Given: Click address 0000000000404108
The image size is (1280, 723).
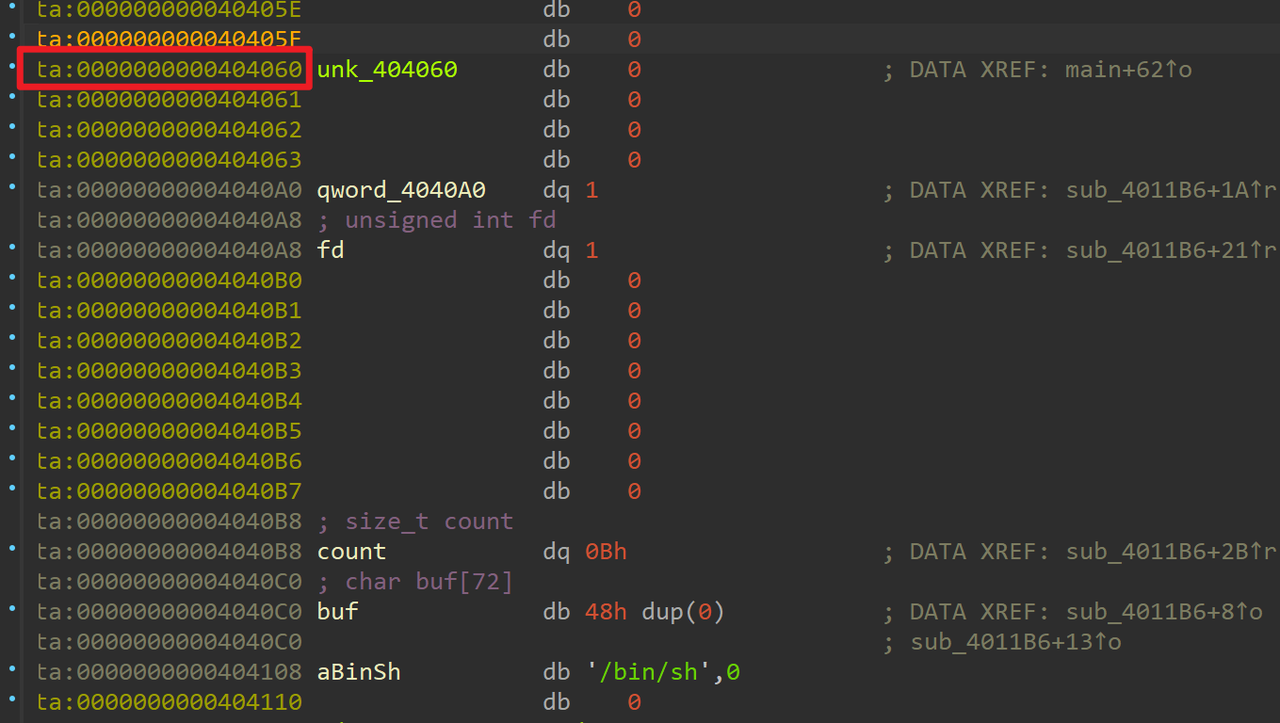Looking at the screenshot, I should point(170,672).
